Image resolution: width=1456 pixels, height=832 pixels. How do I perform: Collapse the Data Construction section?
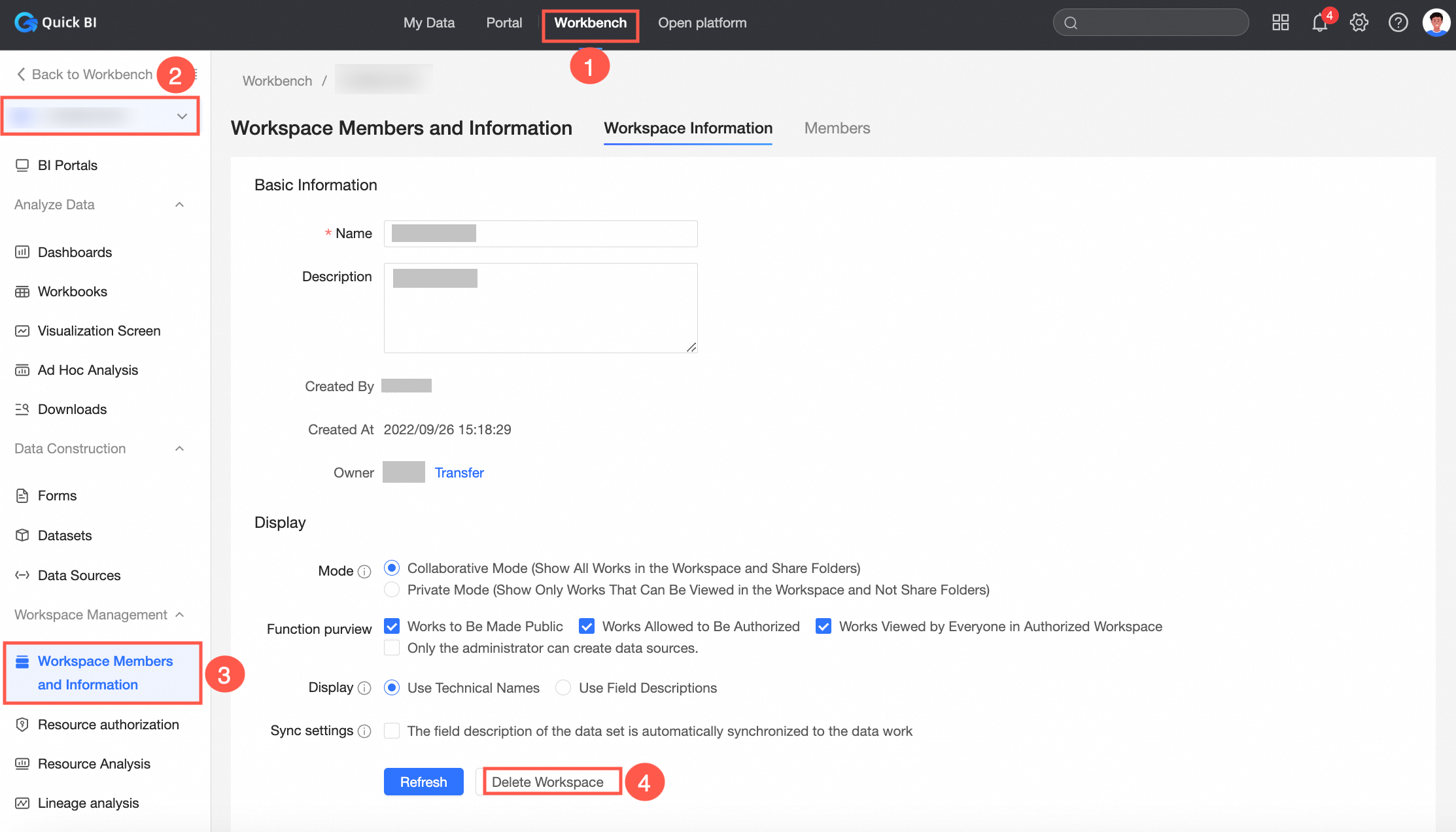[180, 449]
